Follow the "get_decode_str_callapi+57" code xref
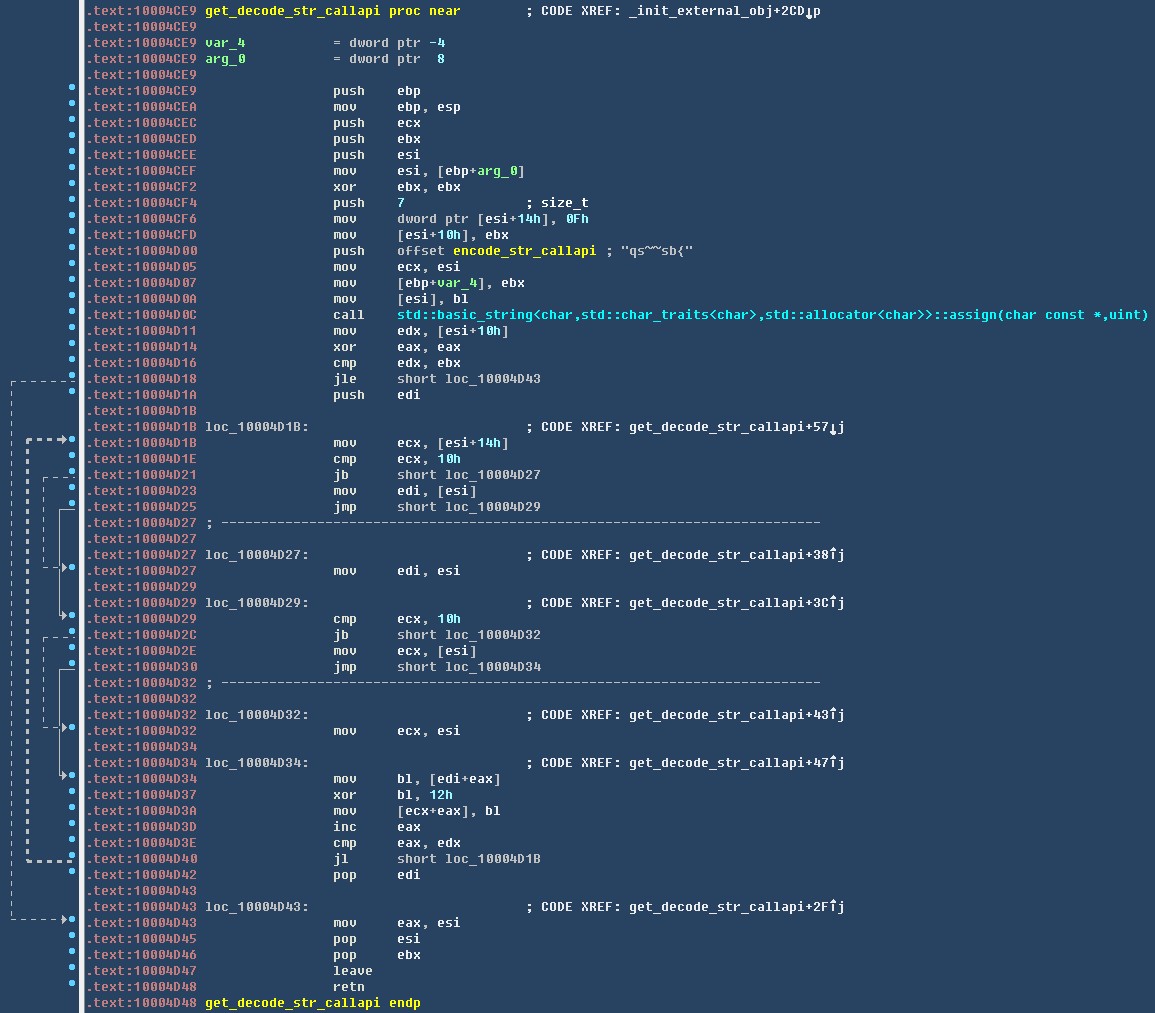1155x1013 pixels. click(736, 427)
